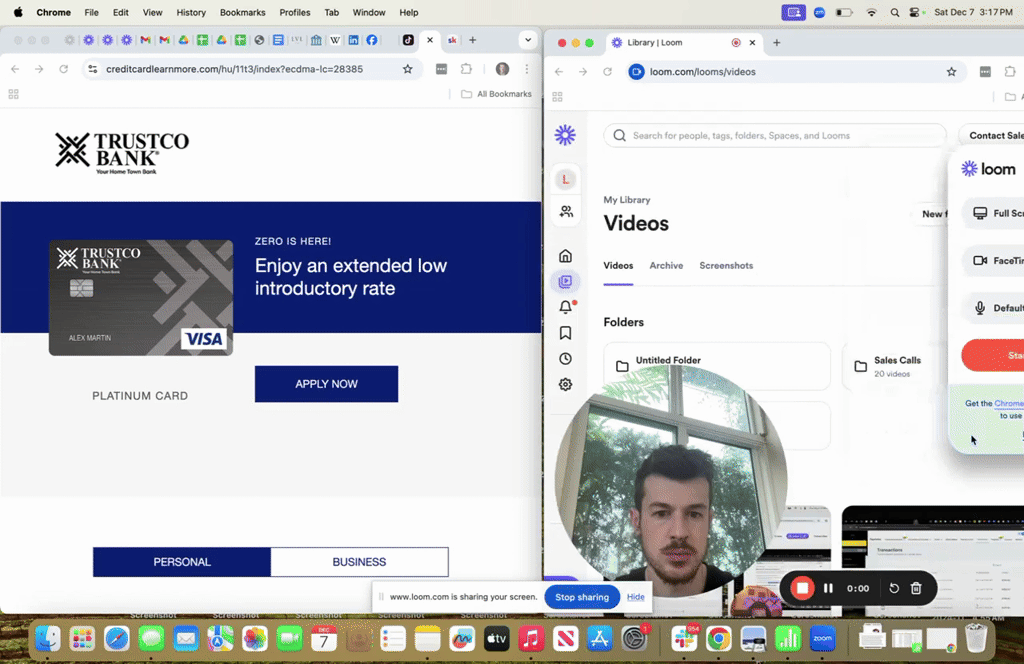Select the BUSINESS card option
The height and width of the screenshot is (664, 1024).
click(359, 562)
